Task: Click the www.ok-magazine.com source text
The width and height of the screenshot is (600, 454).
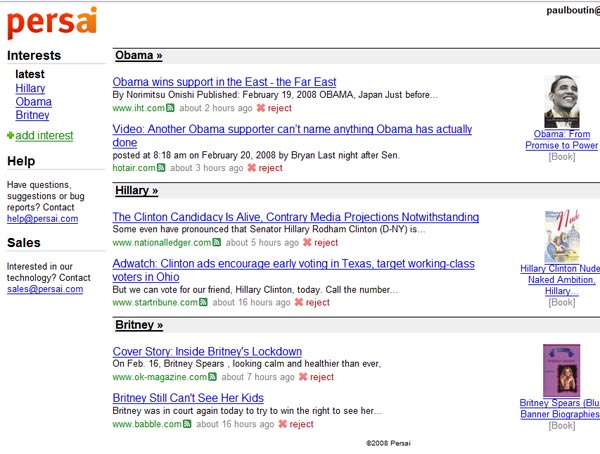Action: [160, 377]
